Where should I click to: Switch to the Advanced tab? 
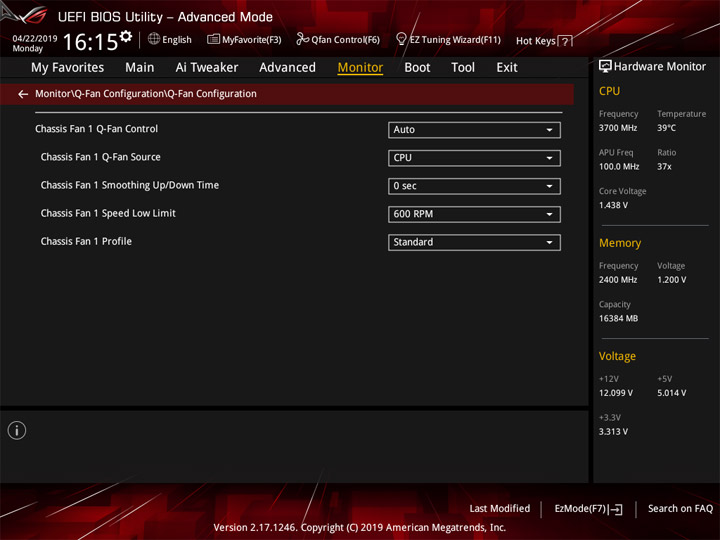point(287,68)
